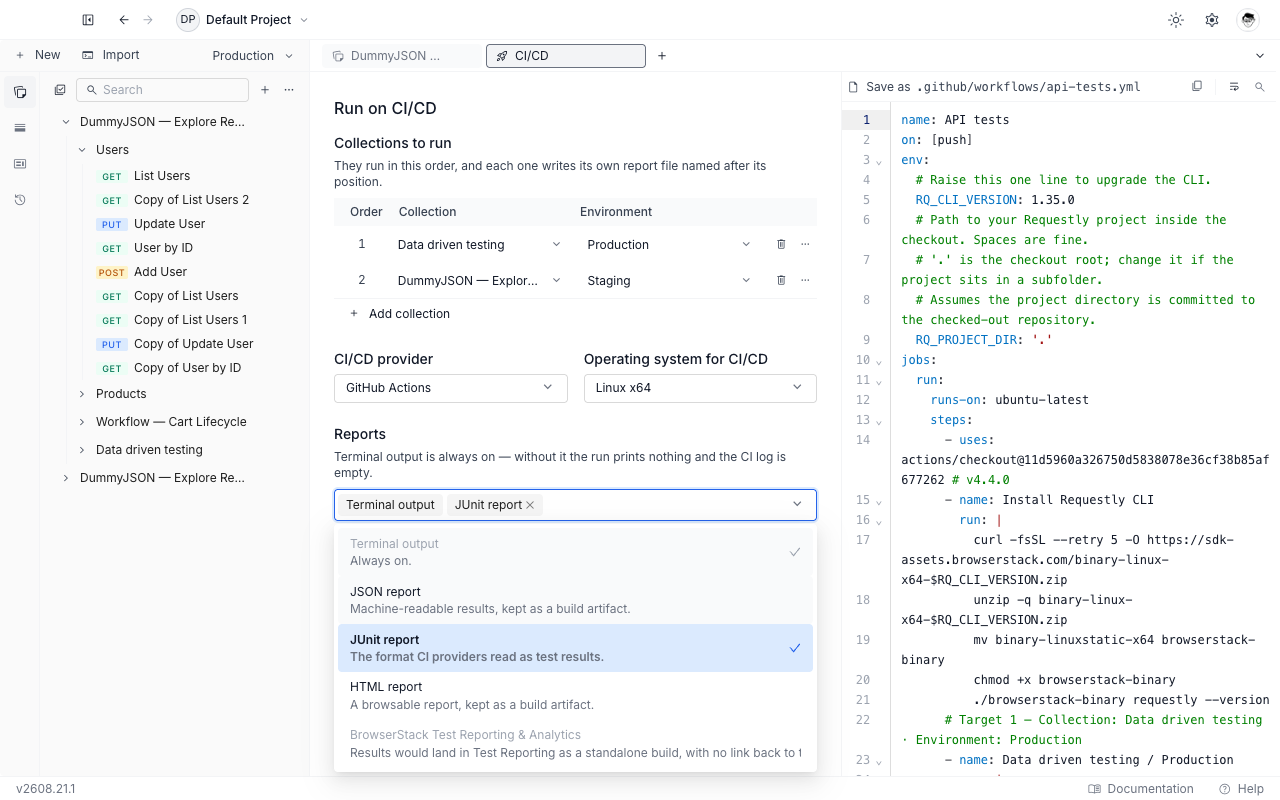Open the third sidebar panel icon
The image size is (1280, 800).
coord(20,164)
